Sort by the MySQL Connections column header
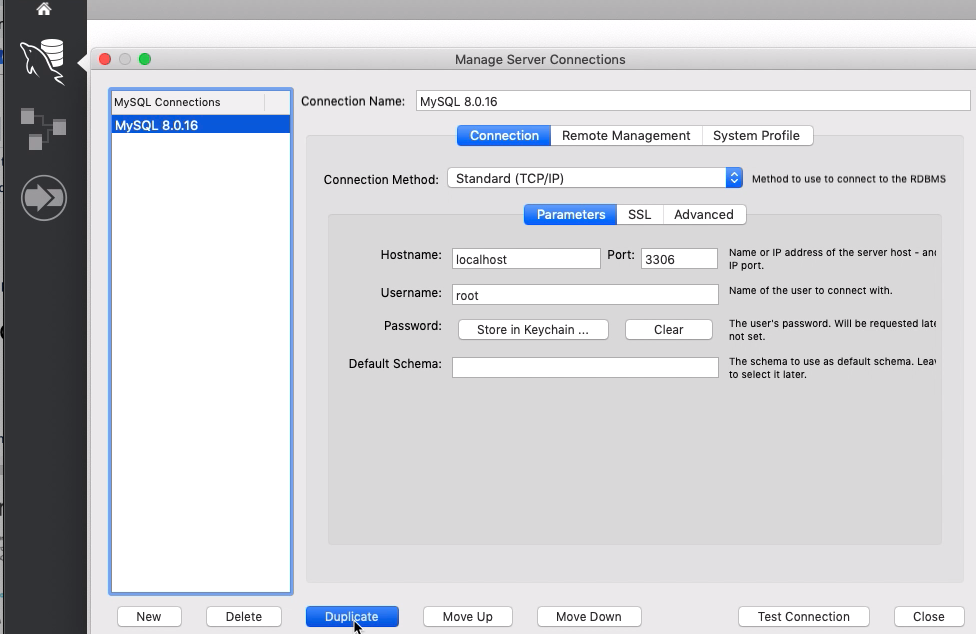This screenshot has height=634, width=976. pyautogui.click(x=188, y=102)
